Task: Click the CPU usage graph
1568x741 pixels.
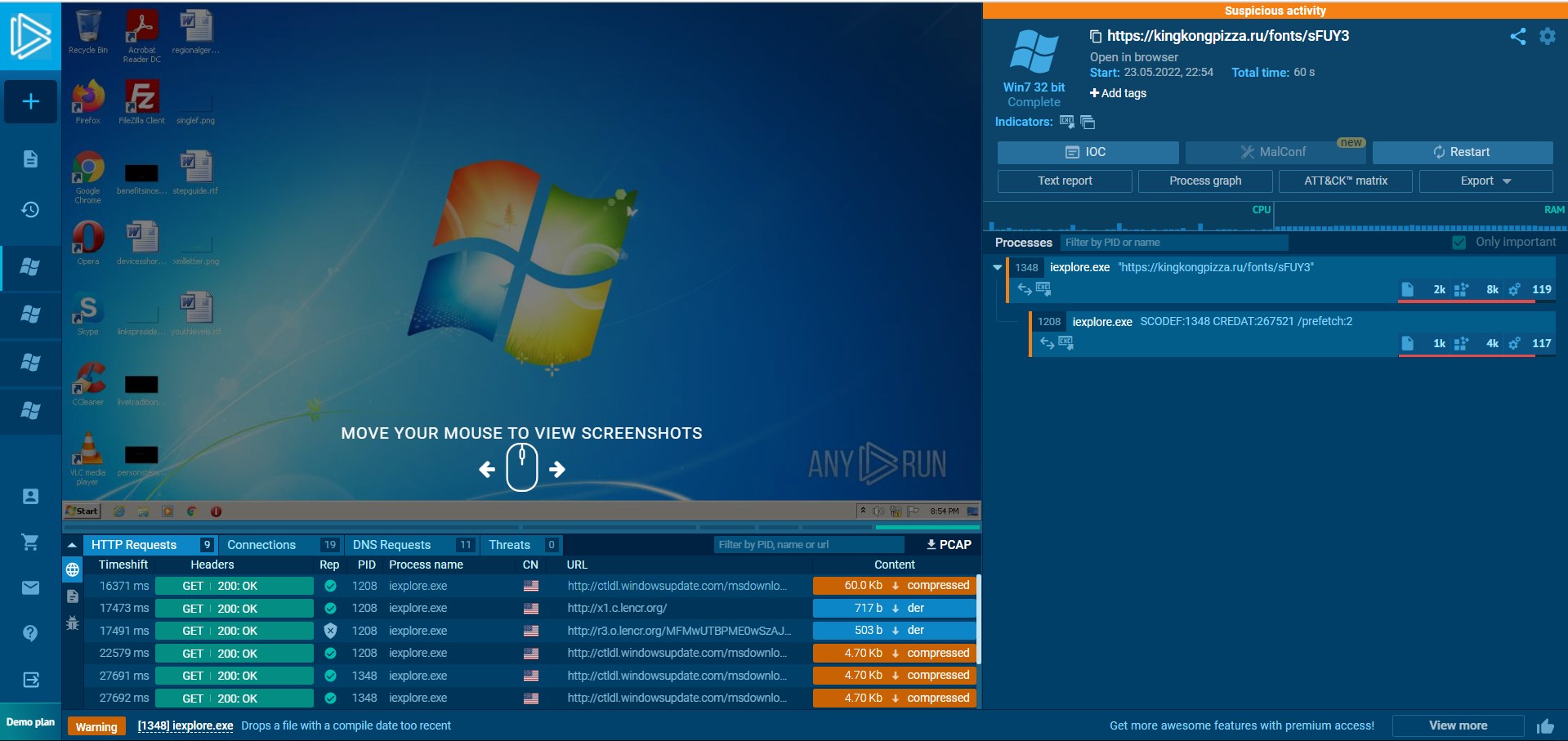Action: pyautogui.click(x=1128, y=217)
